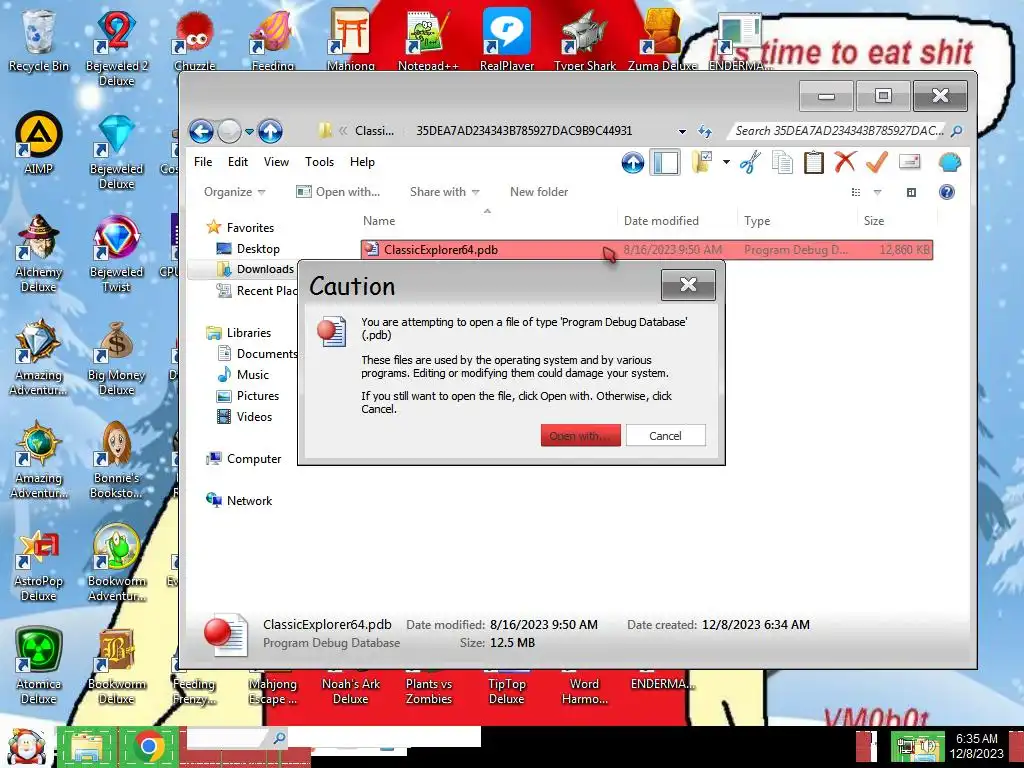Expand the Organize dropdown
The image size is (1024, 768).
(x=234, y=192)
